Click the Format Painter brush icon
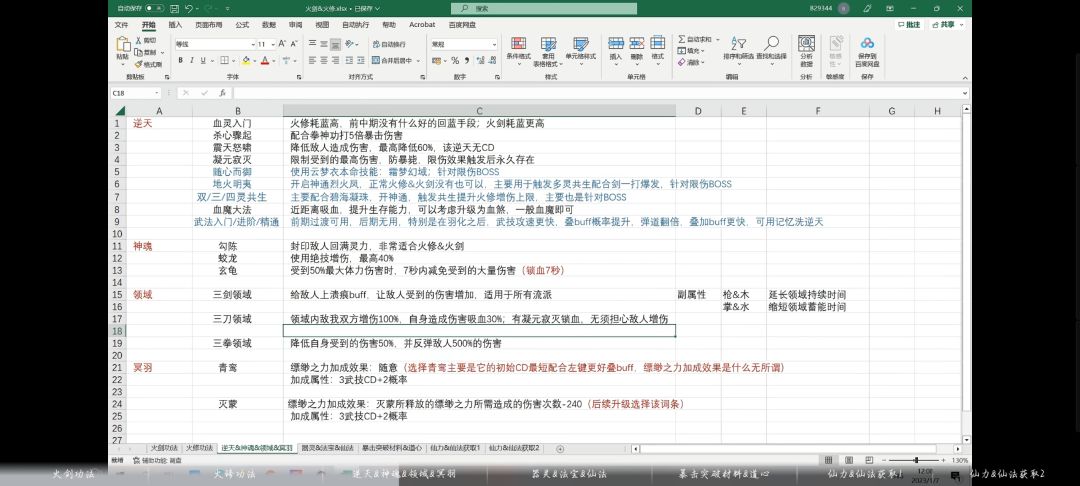Screen dimensions: 1080x486 138,64
